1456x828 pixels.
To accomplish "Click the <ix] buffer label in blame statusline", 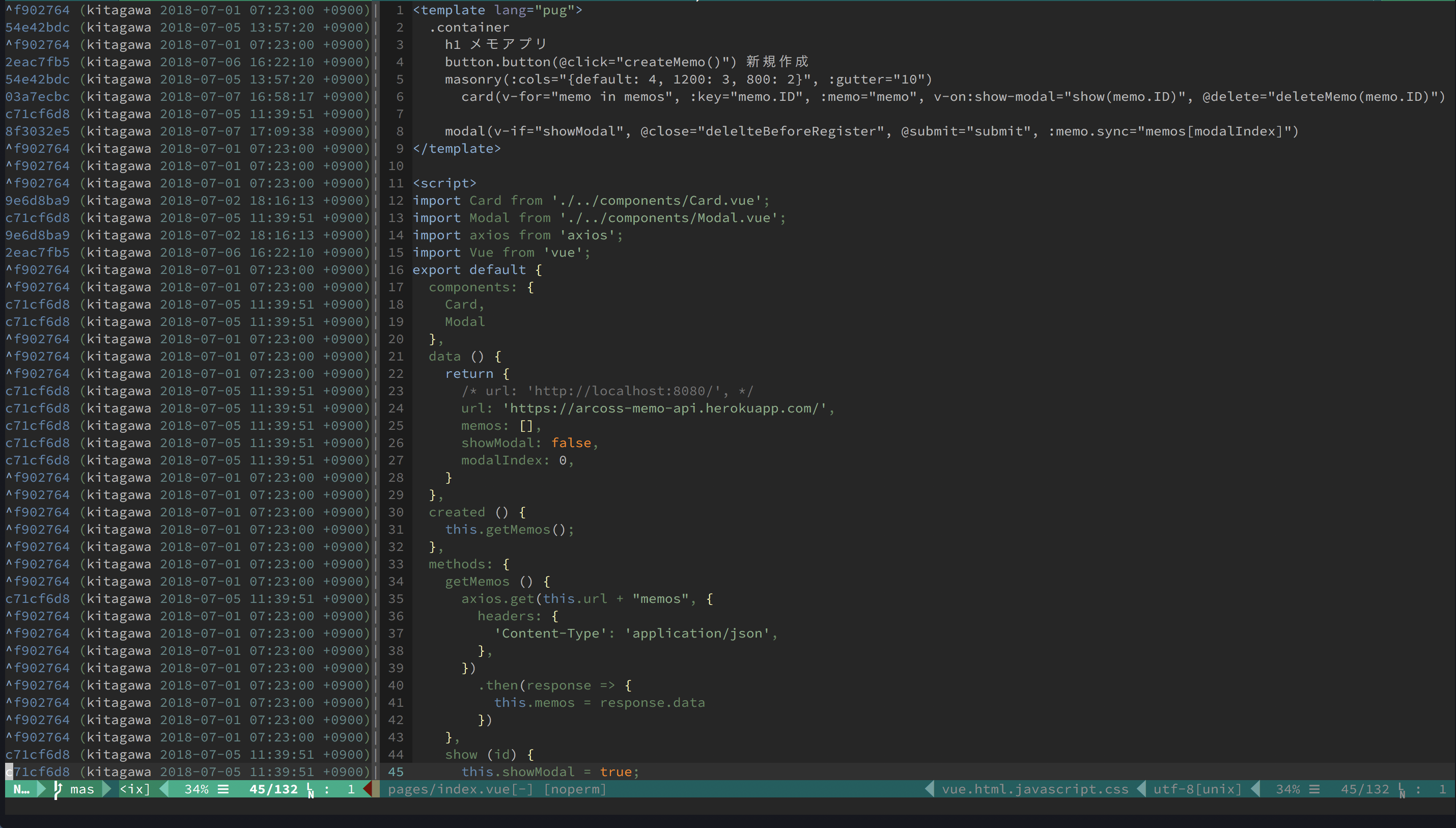I will [x=135, y=789].
